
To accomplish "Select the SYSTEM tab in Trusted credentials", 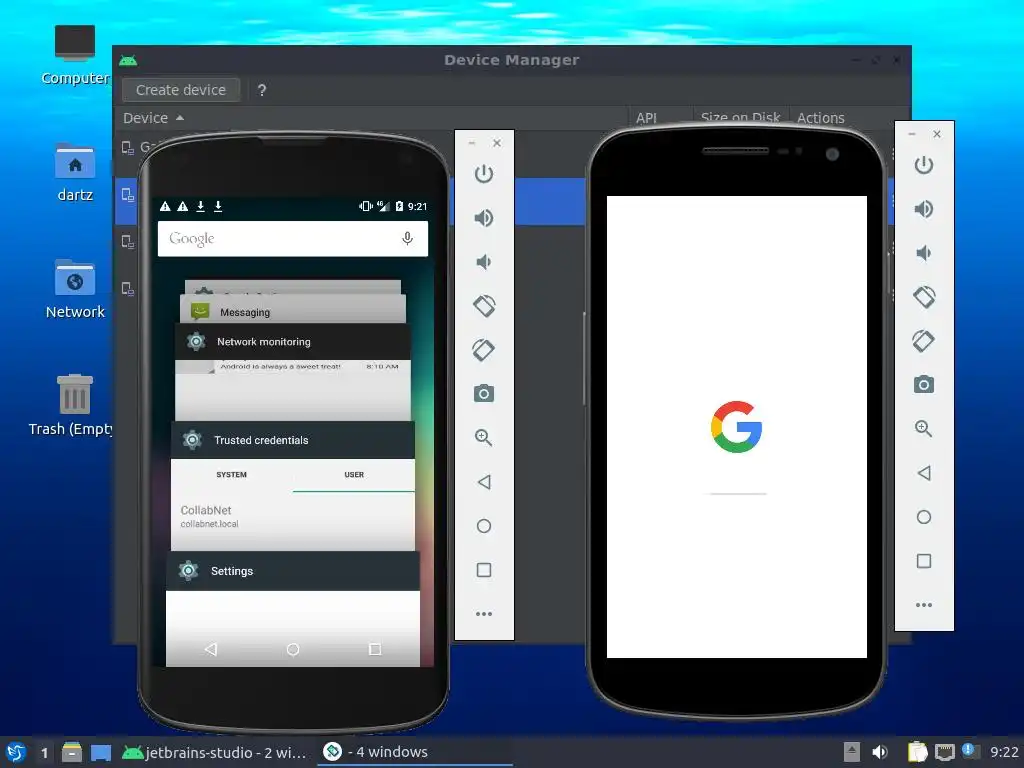I will (231, 475).
